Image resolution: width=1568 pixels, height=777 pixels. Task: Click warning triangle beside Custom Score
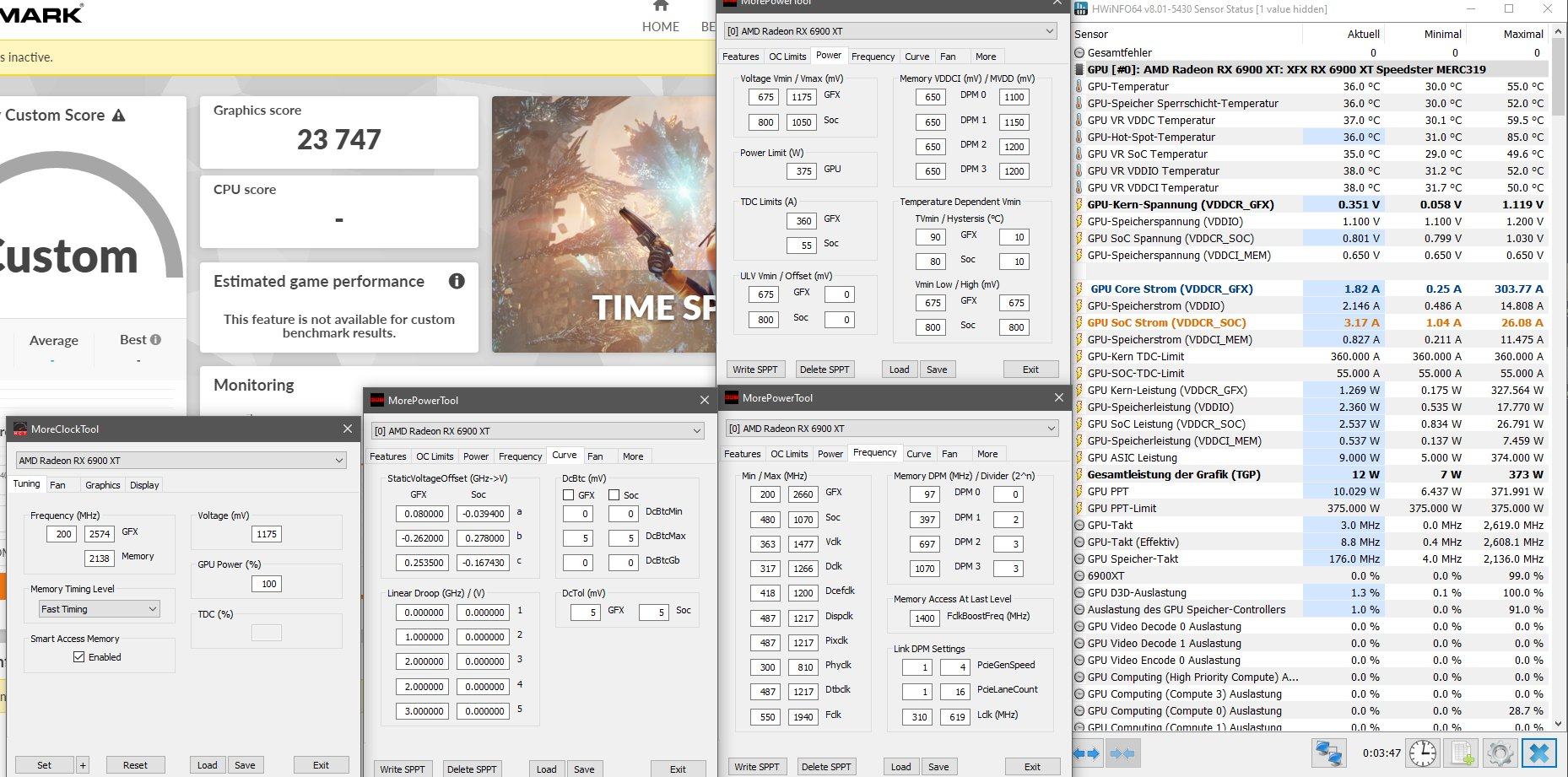[x=119, y=116]
